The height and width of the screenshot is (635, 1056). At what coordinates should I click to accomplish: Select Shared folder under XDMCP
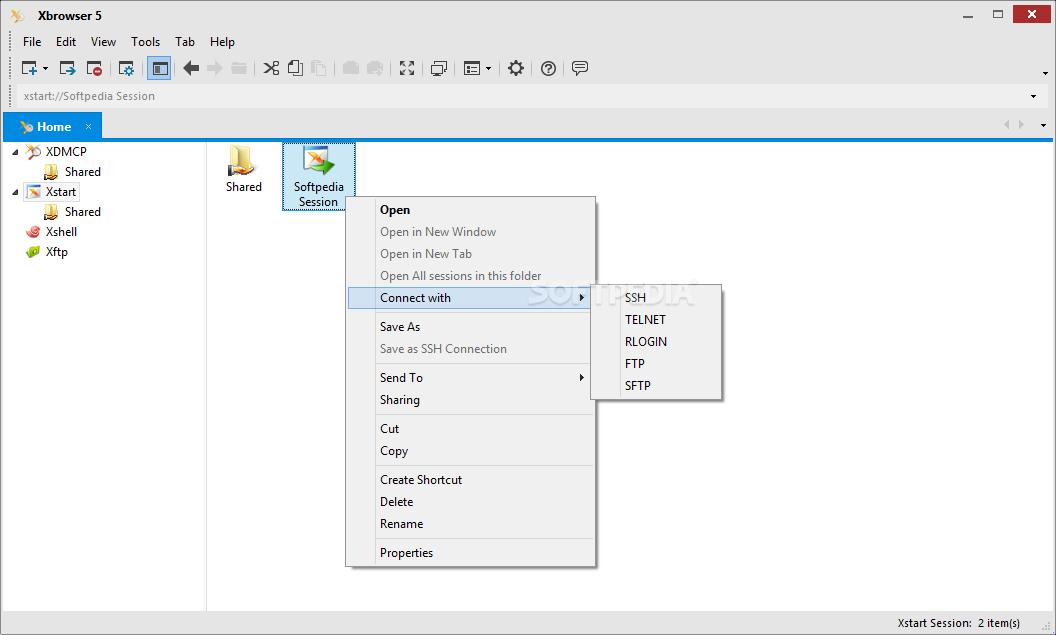[x=82, y=172]
